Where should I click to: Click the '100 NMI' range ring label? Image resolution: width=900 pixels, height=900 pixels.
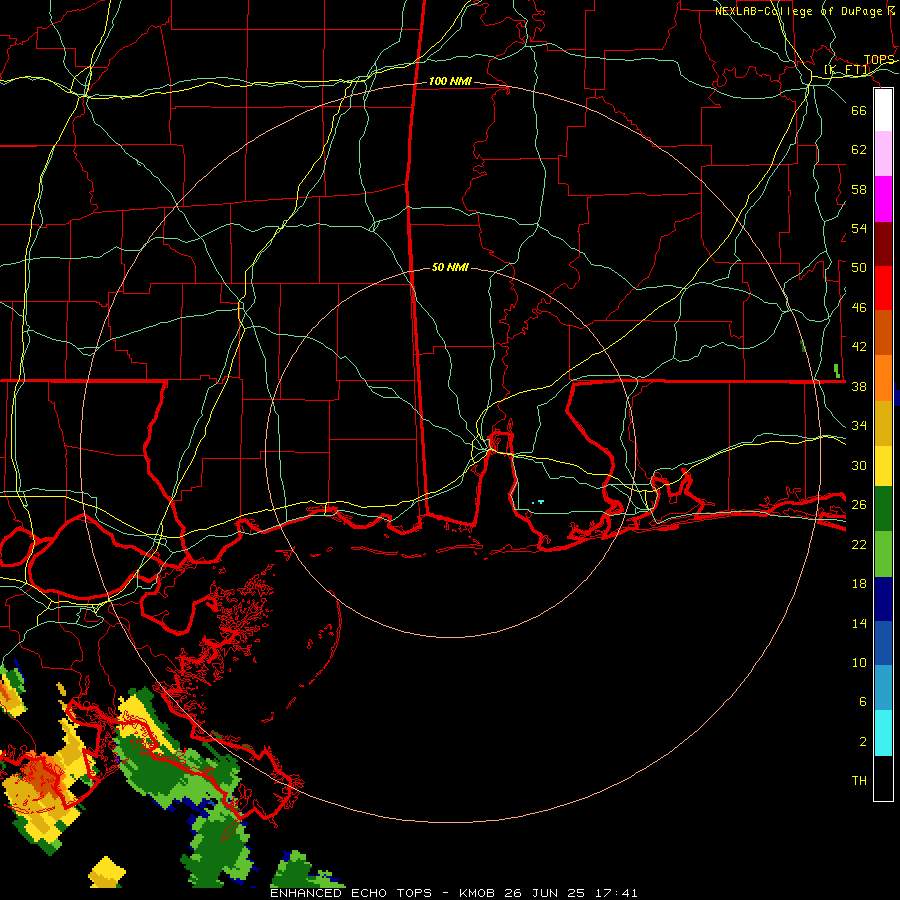450,82
